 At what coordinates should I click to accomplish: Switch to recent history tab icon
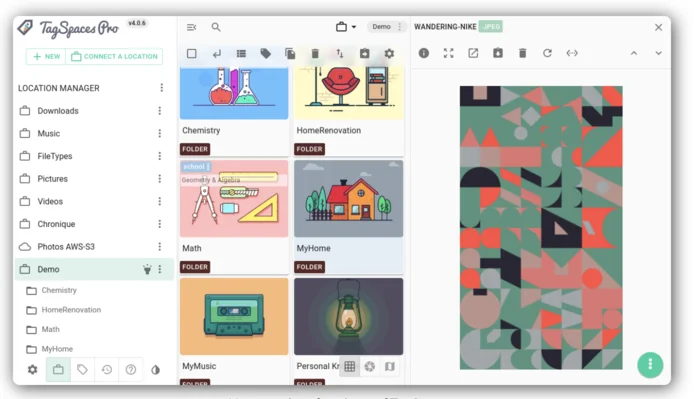[x=107, y=369]
